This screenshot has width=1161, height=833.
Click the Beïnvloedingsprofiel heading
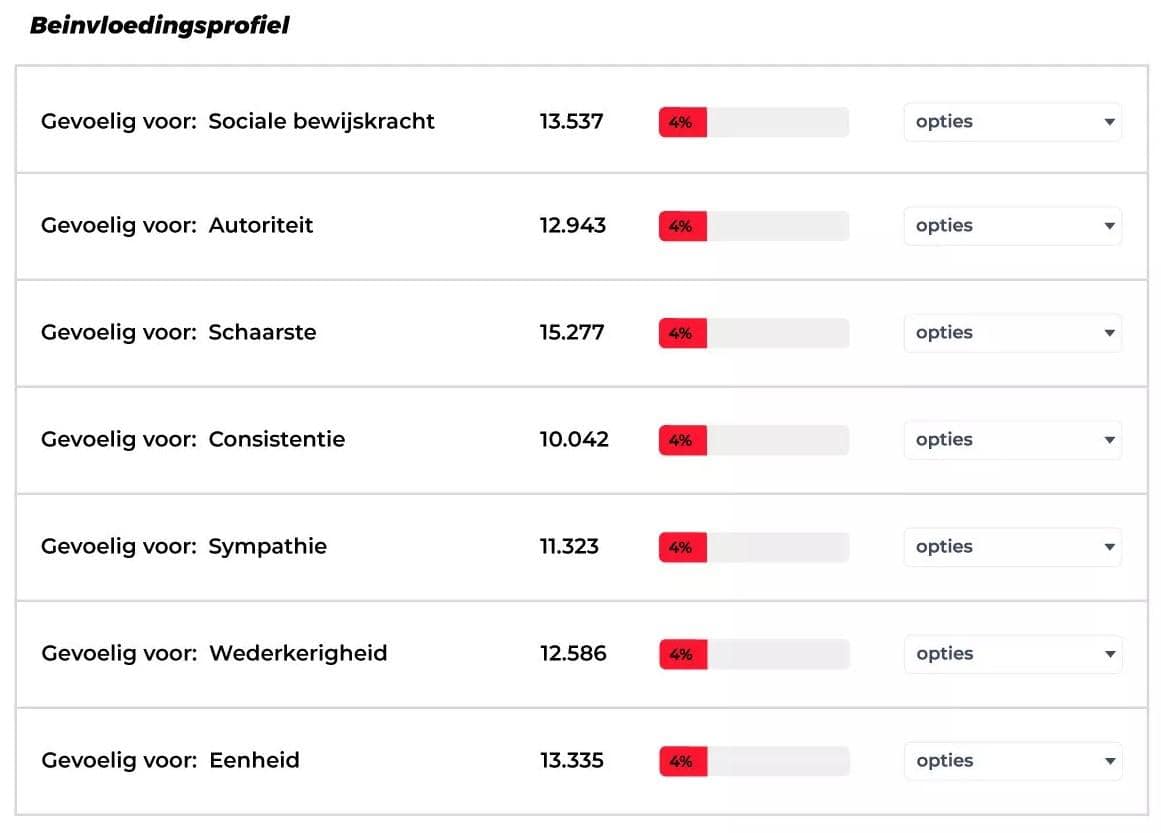(160, 26)
